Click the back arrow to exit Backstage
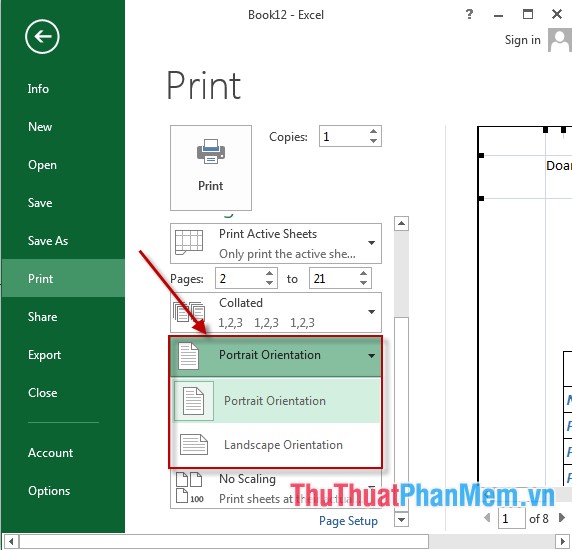This screenshot has width=572, height=550. pyautogui.click(x=42, y=36)
